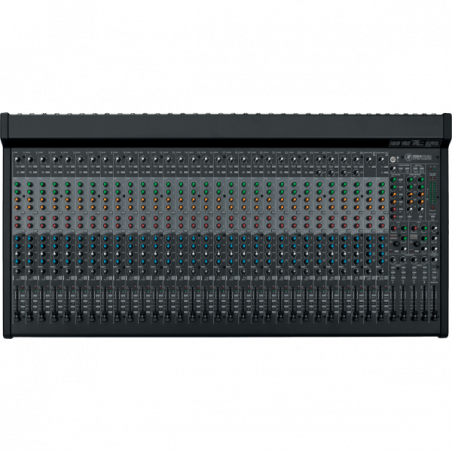
Task: Adjust the top blue EQ knob on first channel
Action: (x=17, y=239)
